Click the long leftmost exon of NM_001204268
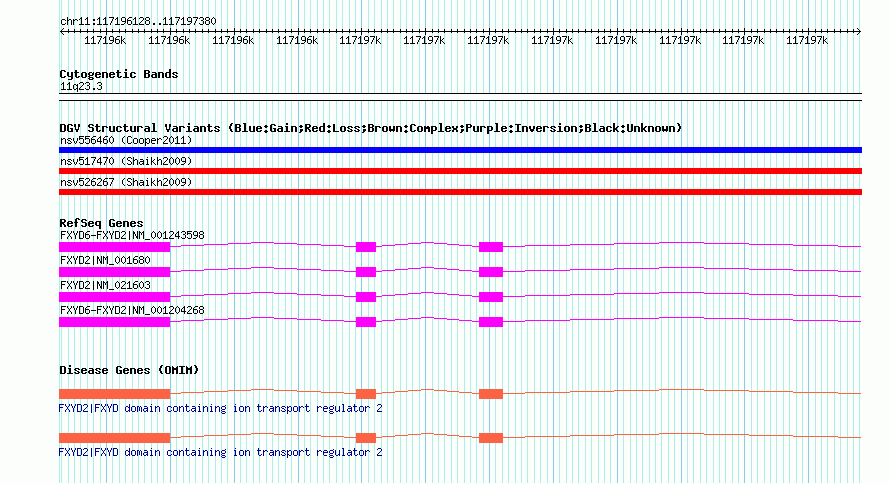Image resolution: width=890 pixels, height=483 pixels. point(115,322)
